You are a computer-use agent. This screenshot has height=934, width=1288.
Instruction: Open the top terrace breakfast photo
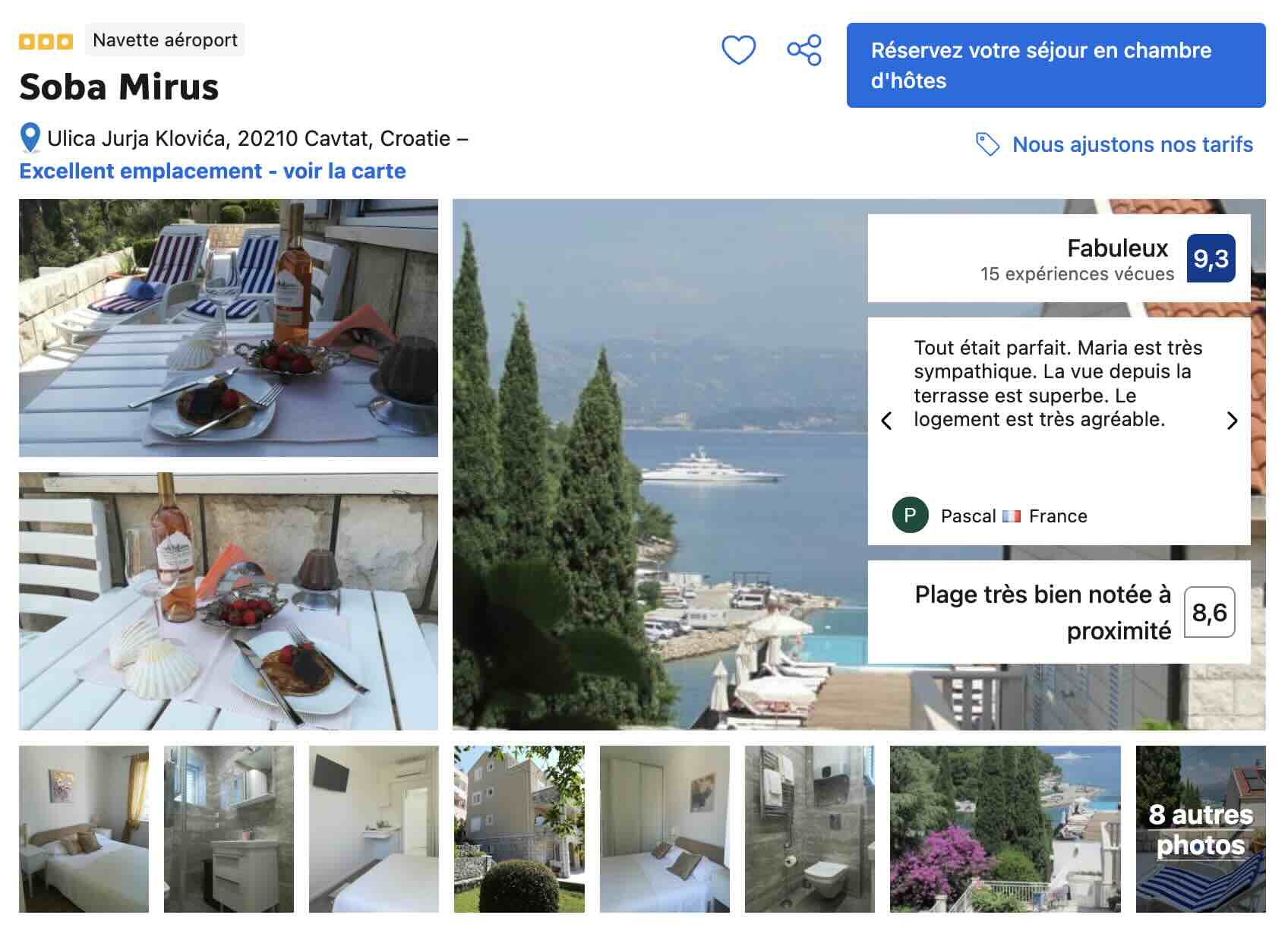point(229,328)
